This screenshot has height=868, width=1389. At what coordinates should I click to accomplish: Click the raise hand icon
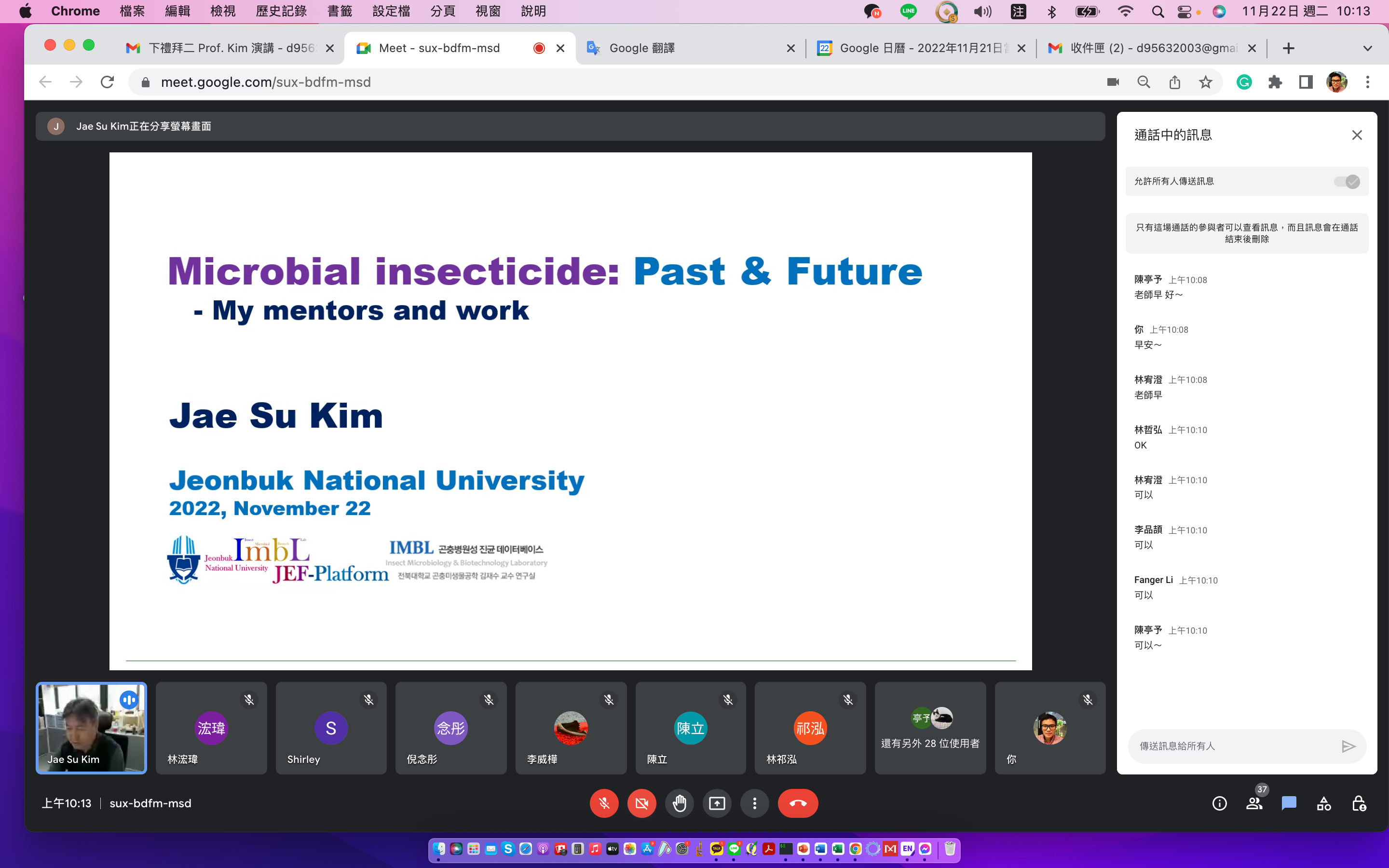coord(678,803)
